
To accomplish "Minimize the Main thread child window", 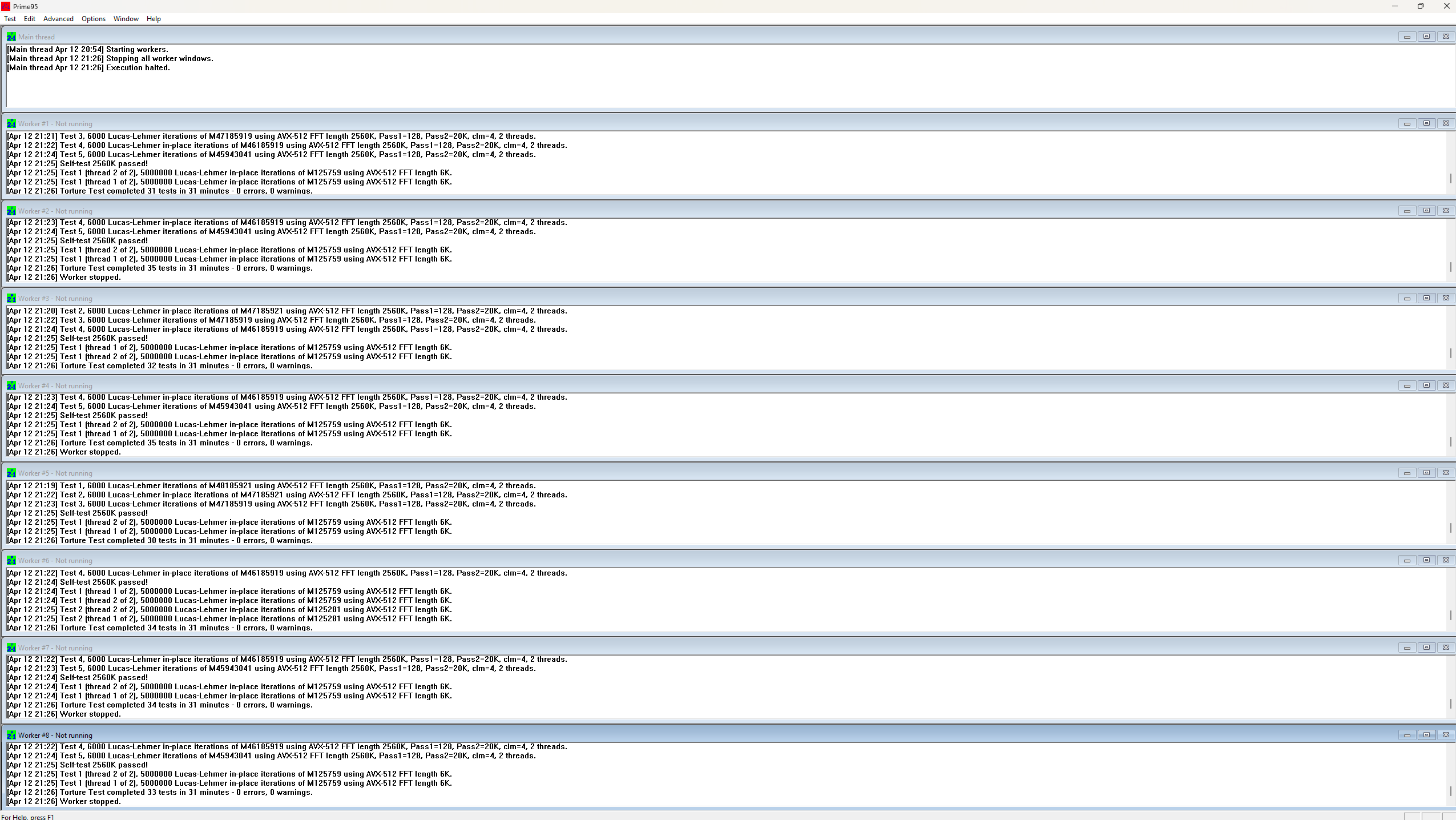I will point(1407,37).
